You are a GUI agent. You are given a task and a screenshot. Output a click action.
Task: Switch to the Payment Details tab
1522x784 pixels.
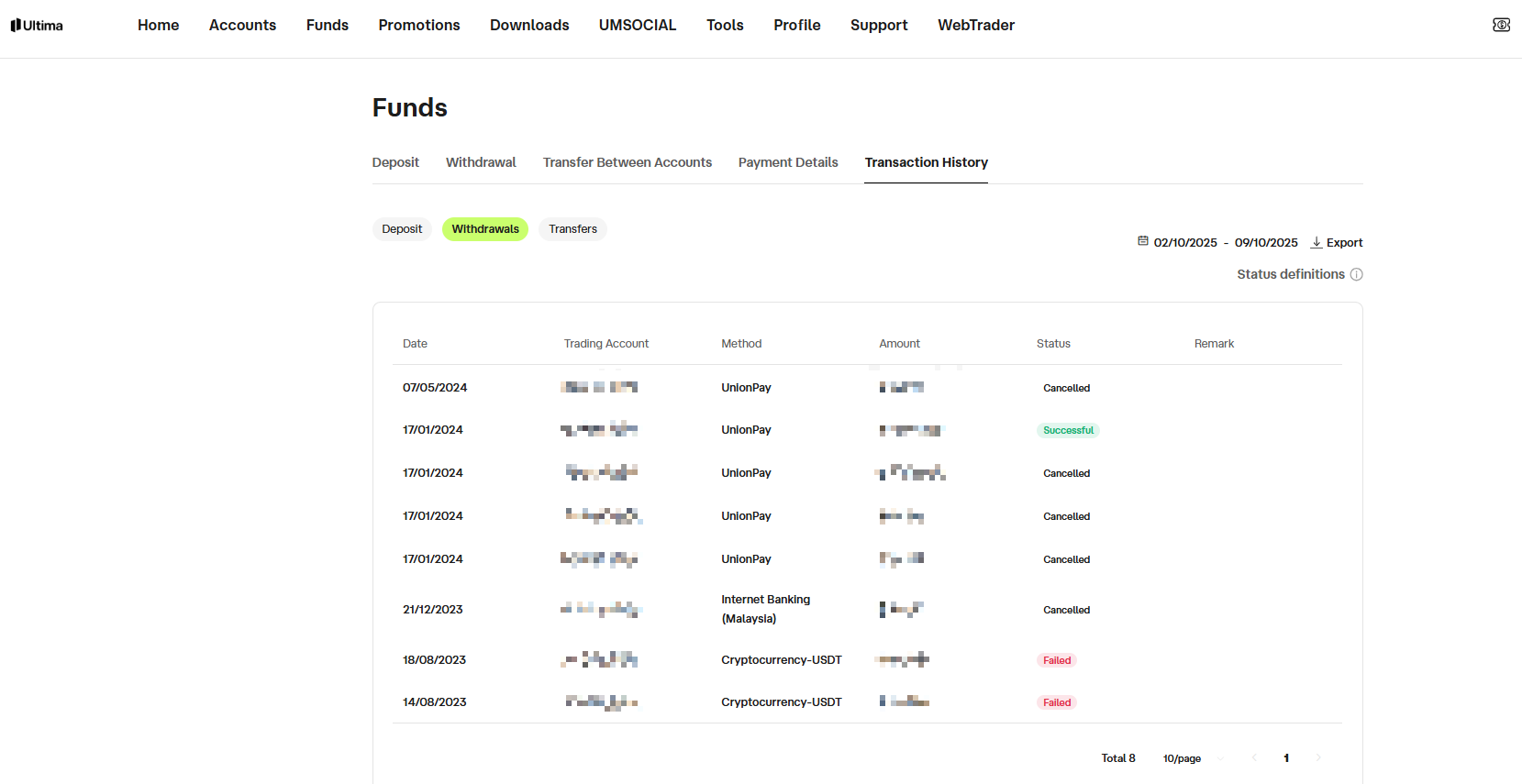788,162
